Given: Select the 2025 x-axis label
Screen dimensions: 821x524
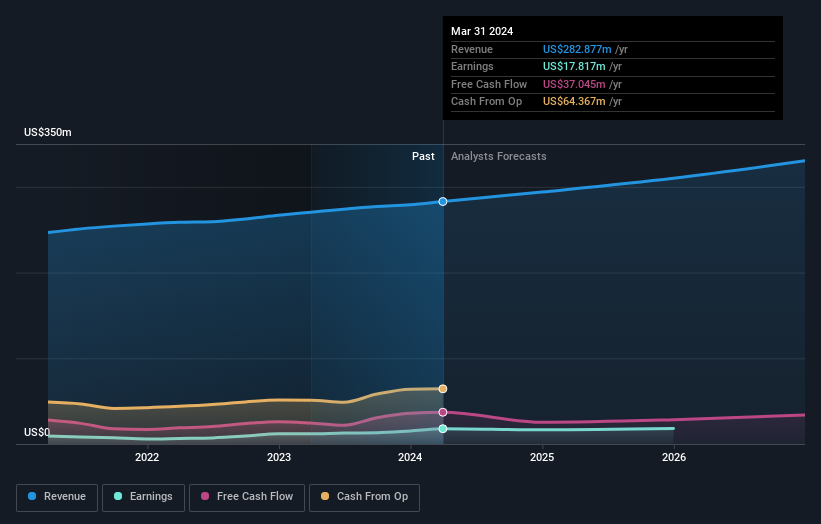Looking at the screenshot, I should (542, 457).
